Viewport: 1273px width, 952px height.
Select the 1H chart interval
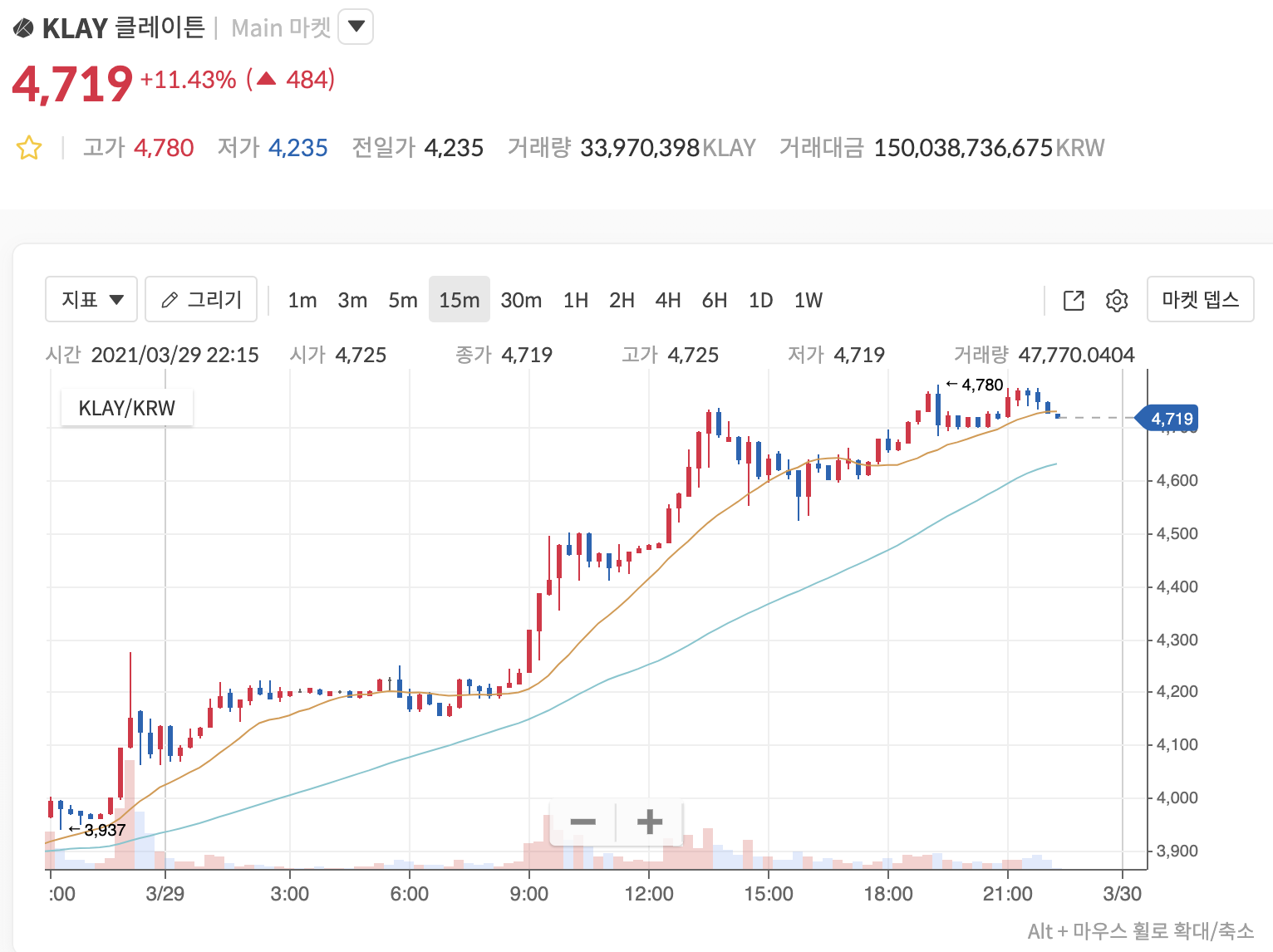point(576,300)
